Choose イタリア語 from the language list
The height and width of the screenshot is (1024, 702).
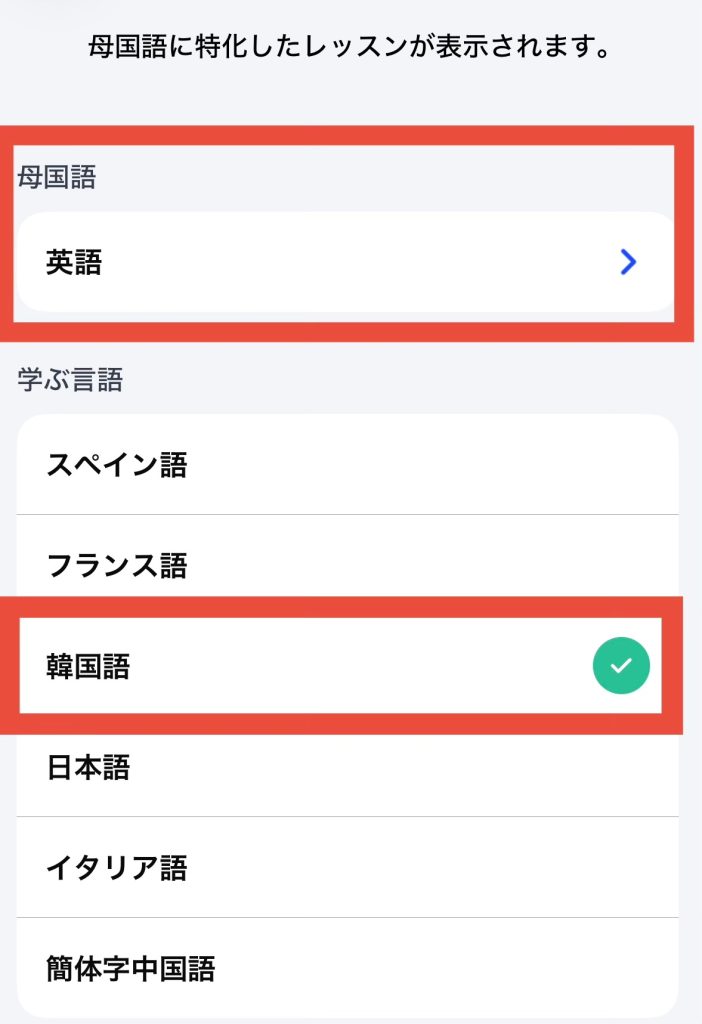point(347,867)
